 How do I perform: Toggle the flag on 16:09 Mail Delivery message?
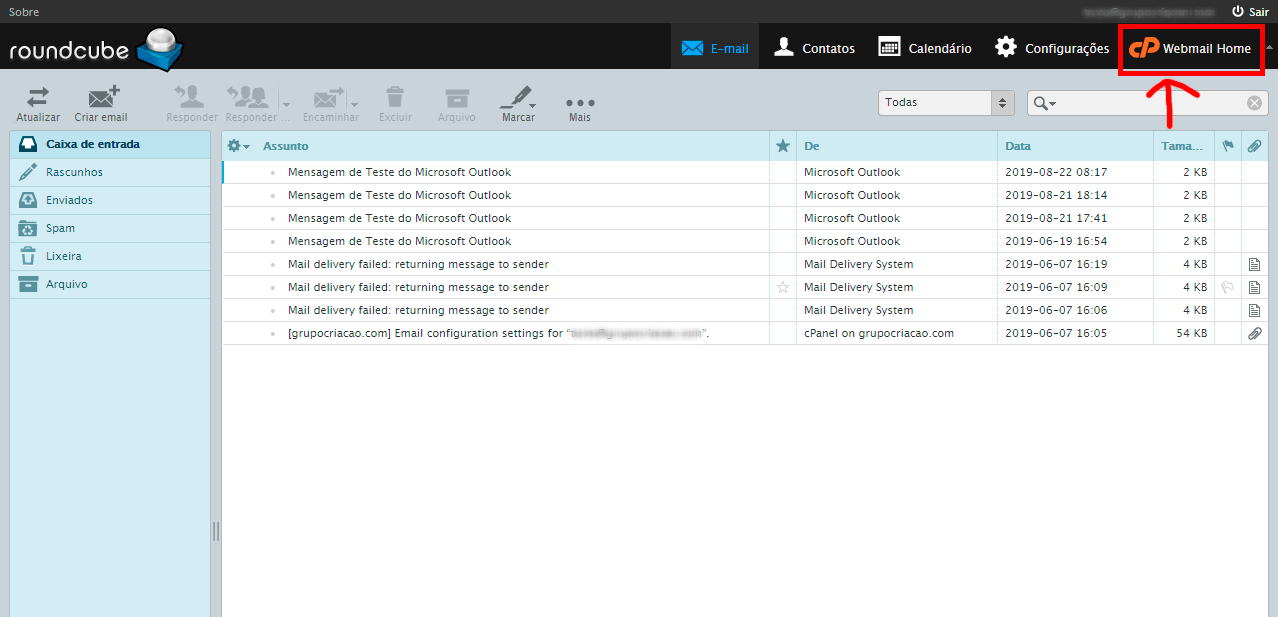pos(1227,288)
